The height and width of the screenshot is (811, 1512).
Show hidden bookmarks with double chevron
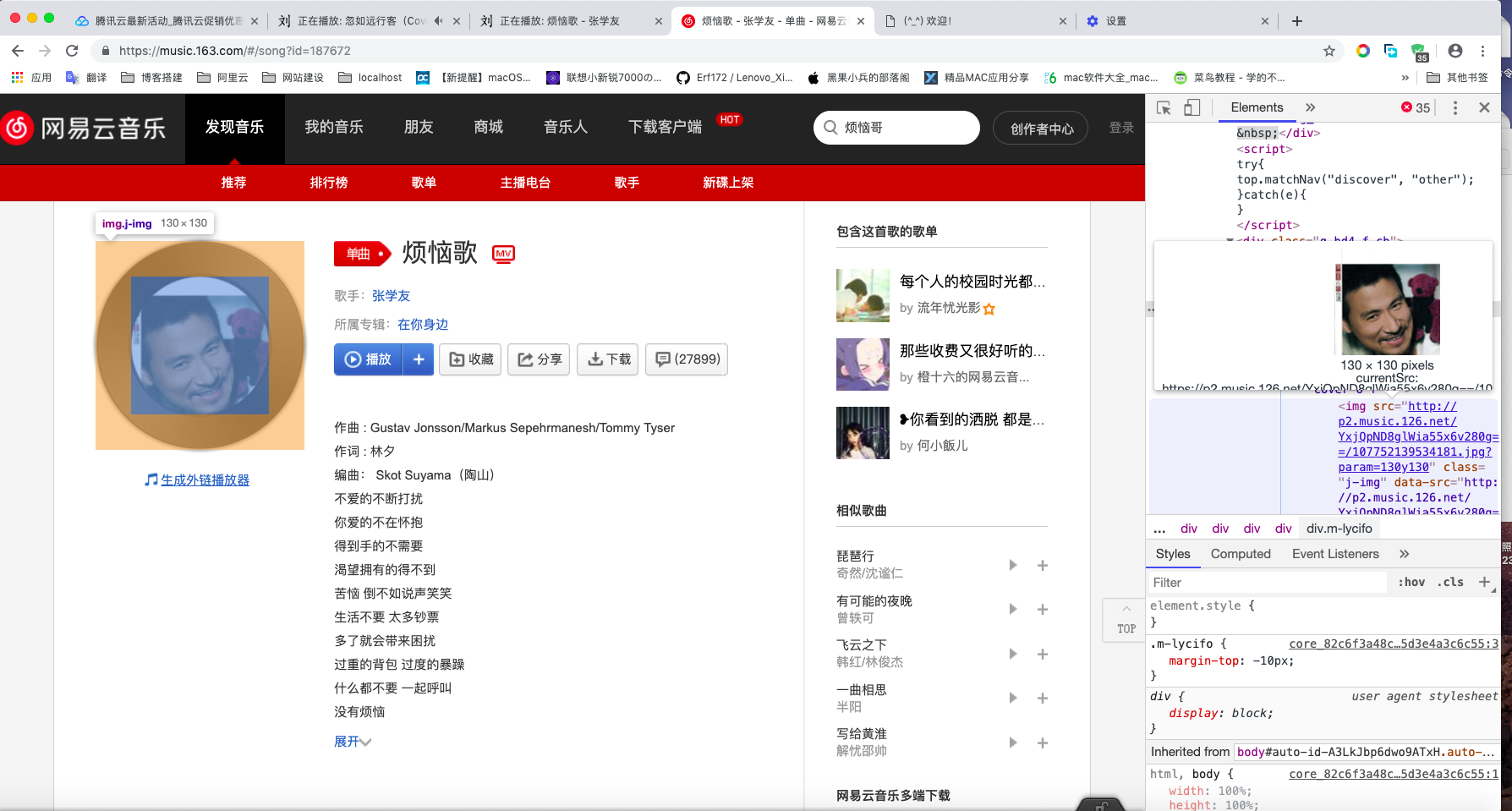(1405, 77)
